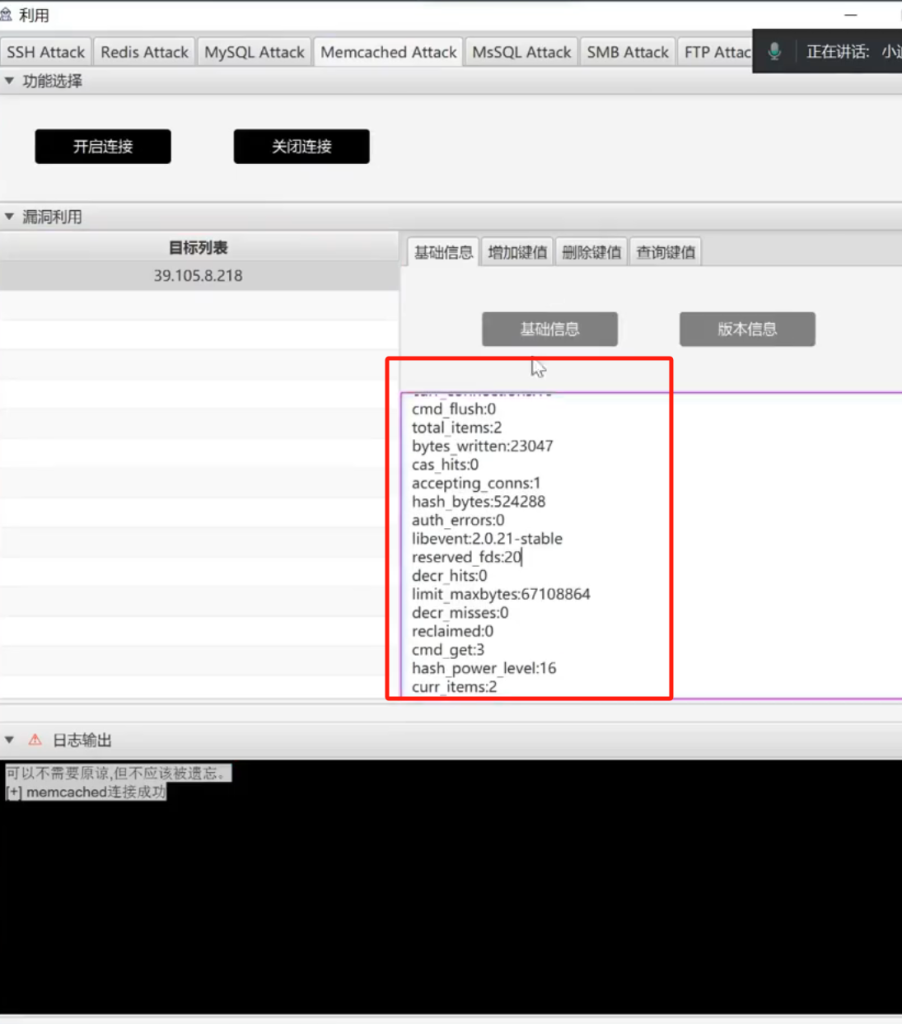Click the gray 基础信息 button
Screen dimensions: 902x1024
pyautogui.click(x=550, y=329)
